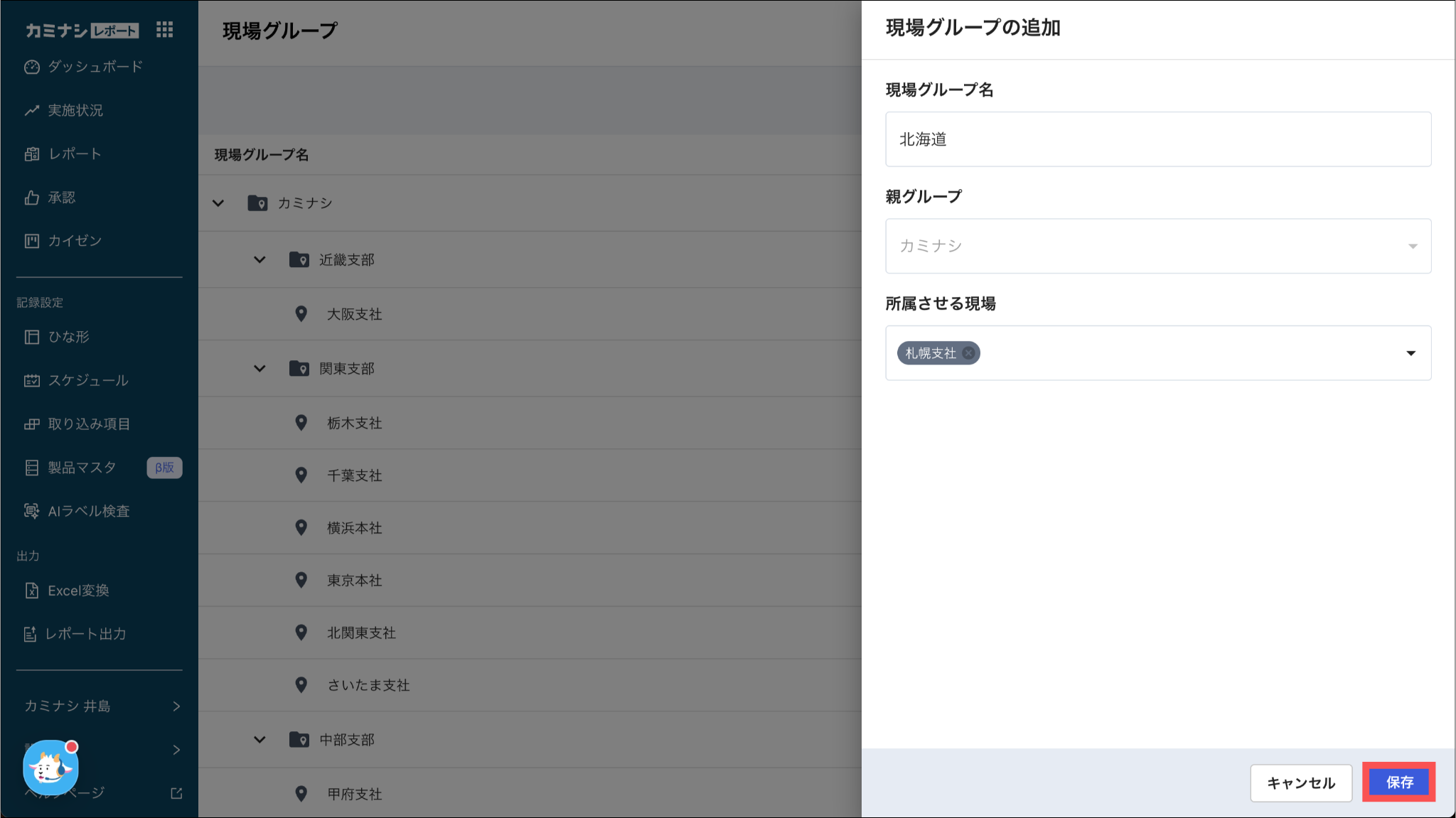The height and width of the screenshot is (818, 1456).
Task: Click the Excel変換 file icon
Action: (31, 591)
